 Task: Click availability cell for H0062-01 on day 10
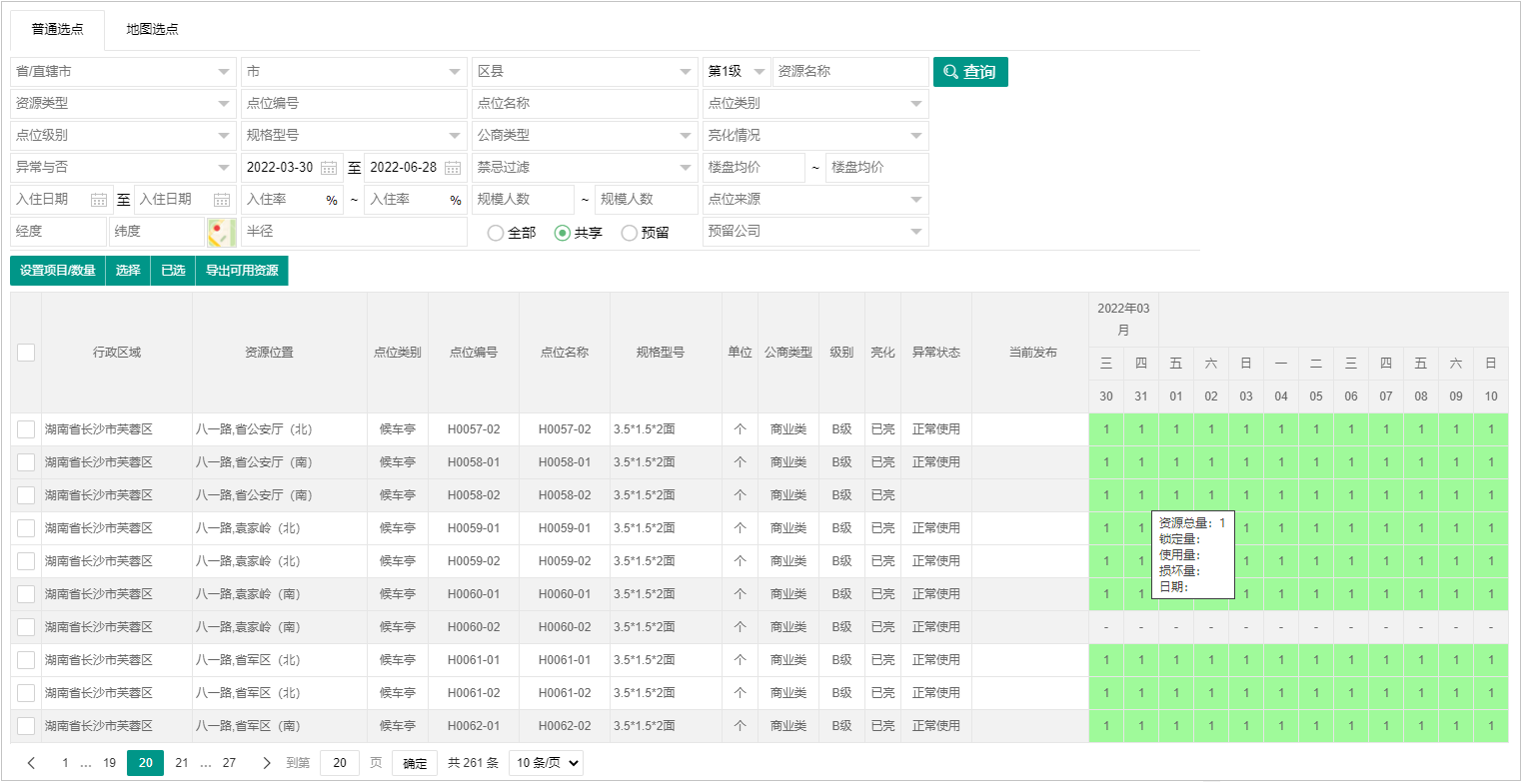1491,726
